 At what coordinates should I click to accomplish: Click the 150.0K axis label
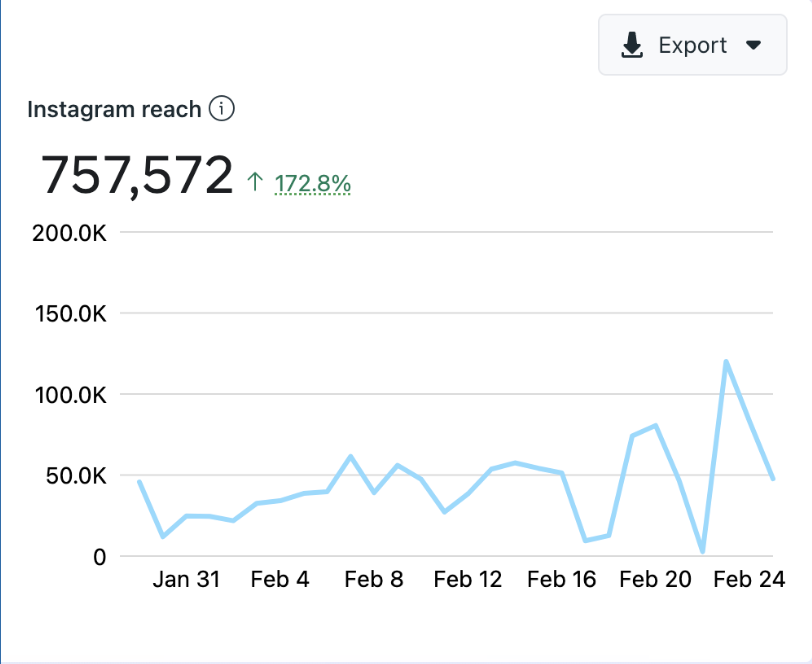pos(70,314)
